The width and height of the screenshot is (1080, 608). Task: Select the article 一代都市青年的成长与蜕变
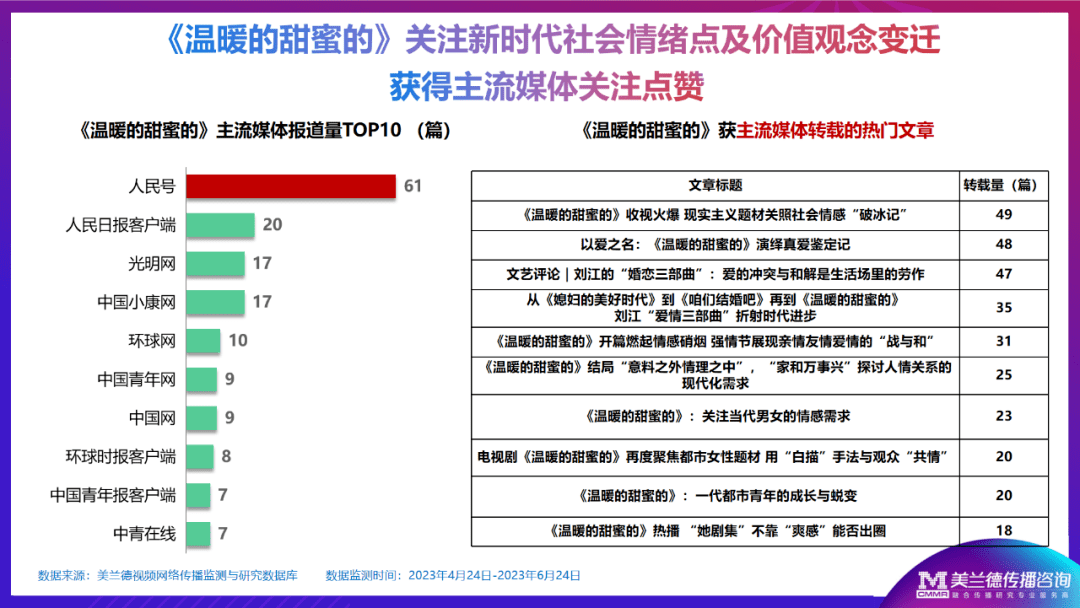[715, 496]
